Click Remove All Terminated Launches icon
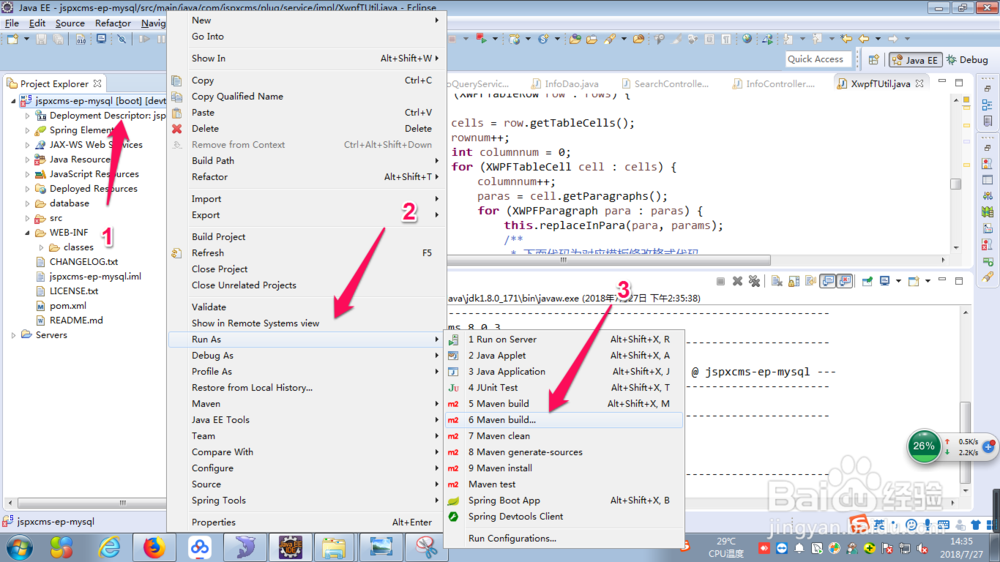1000x562 pixels. tap(754, 281)
